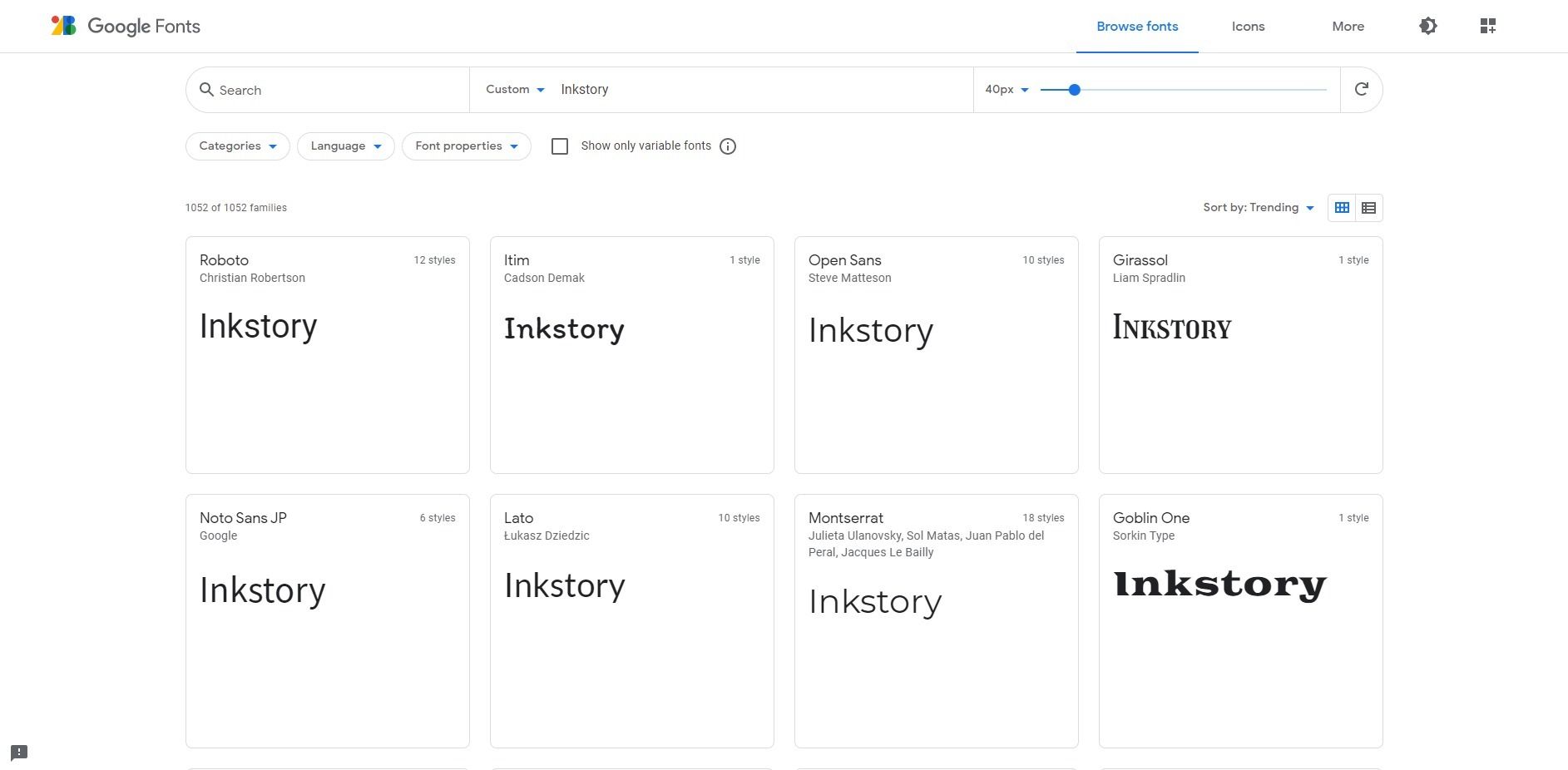Screen dimensions: 1568x770
Task: Go to the Icons tab
Action: [1248, 27]
